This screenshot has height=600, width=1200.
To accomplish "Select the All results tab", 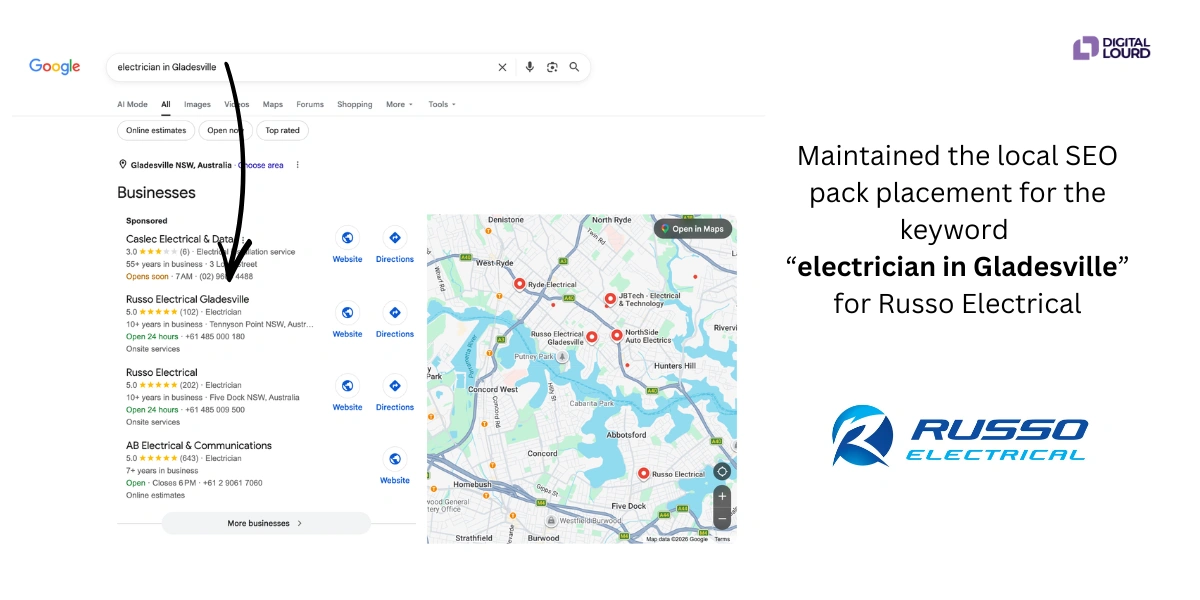I will click(166, 104).
